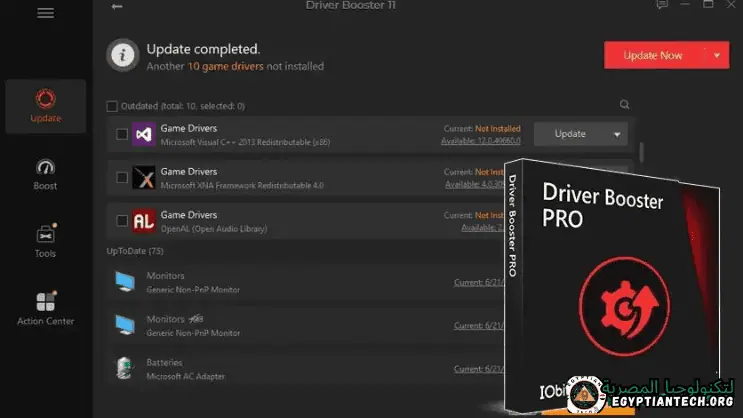Click the Driver Booster PRO box image
This screenshot has width=743, height=418.
pos(612,287)
